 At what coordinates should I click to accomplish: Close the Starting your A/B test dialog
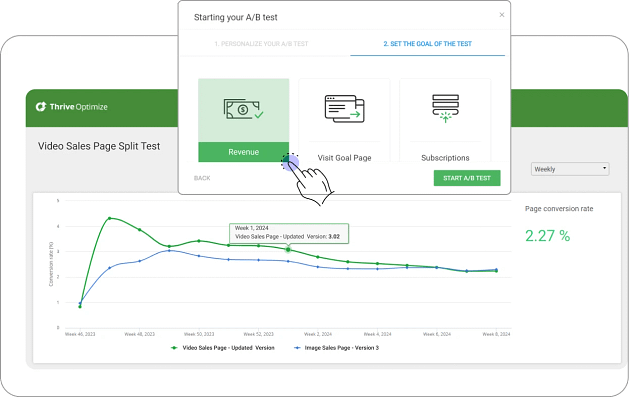tap(501, 15)
